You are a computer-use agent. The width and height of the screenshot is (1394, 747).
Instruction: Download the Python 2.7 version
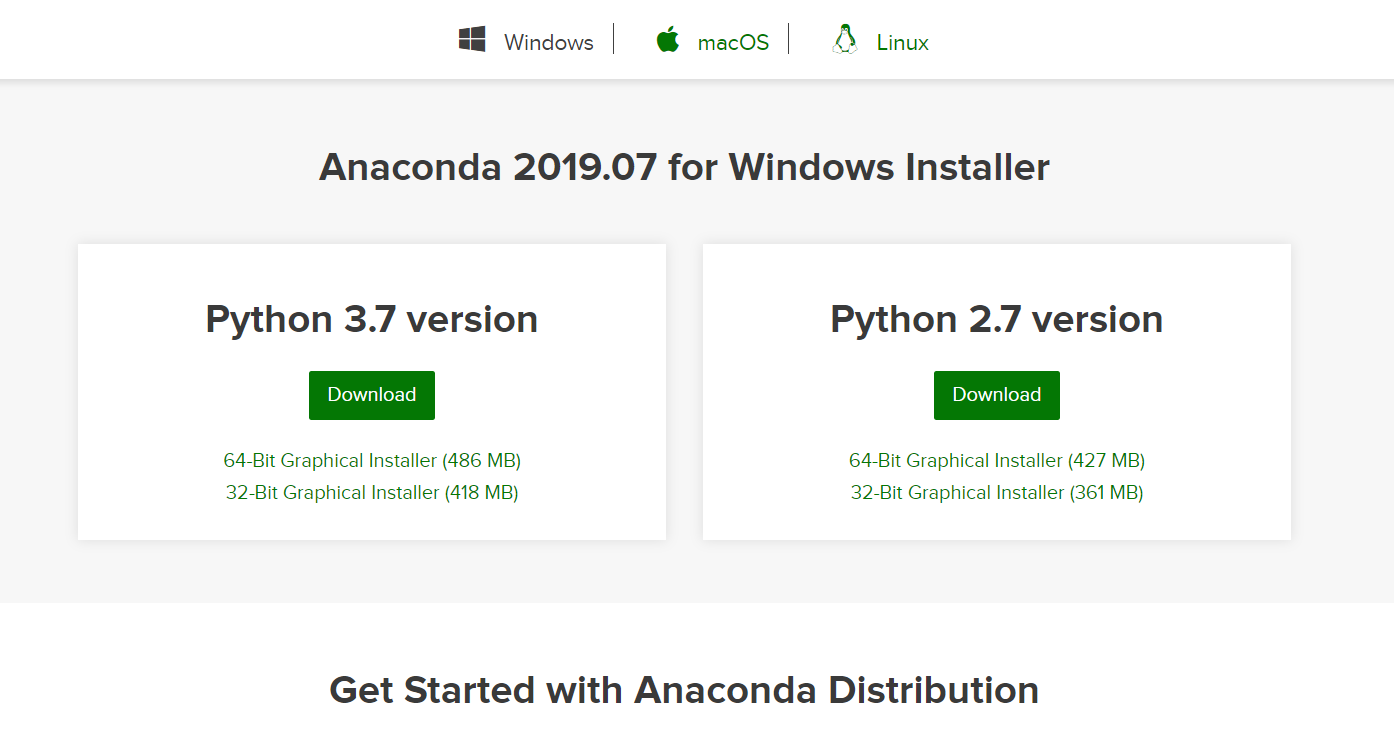[x=997, y=395]
